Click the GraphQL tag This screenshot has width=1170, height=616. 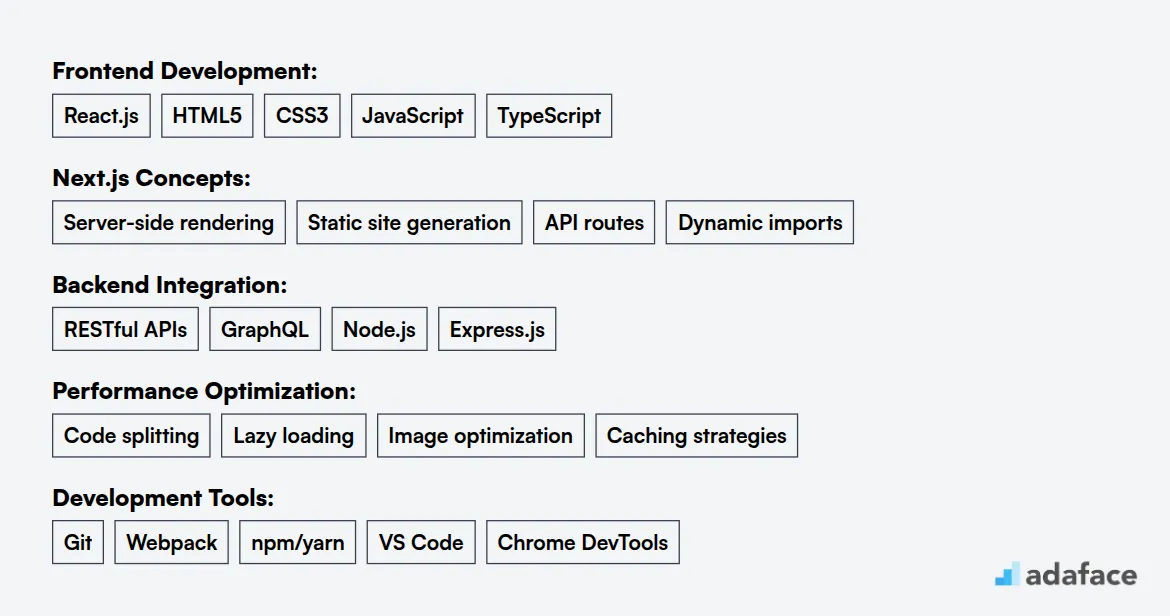[265, 329]
